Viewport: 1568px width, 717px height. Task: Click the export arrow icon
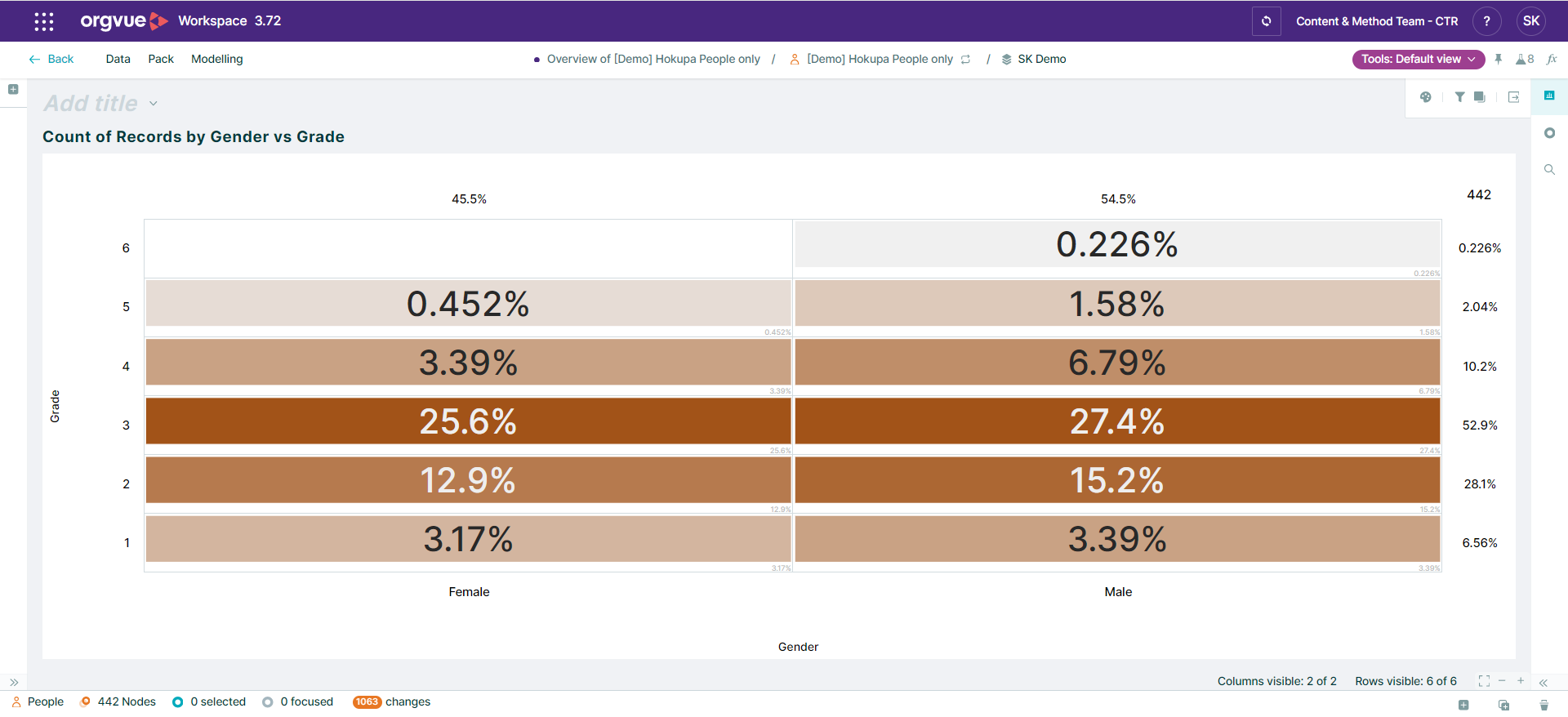tap(1513, 97)
